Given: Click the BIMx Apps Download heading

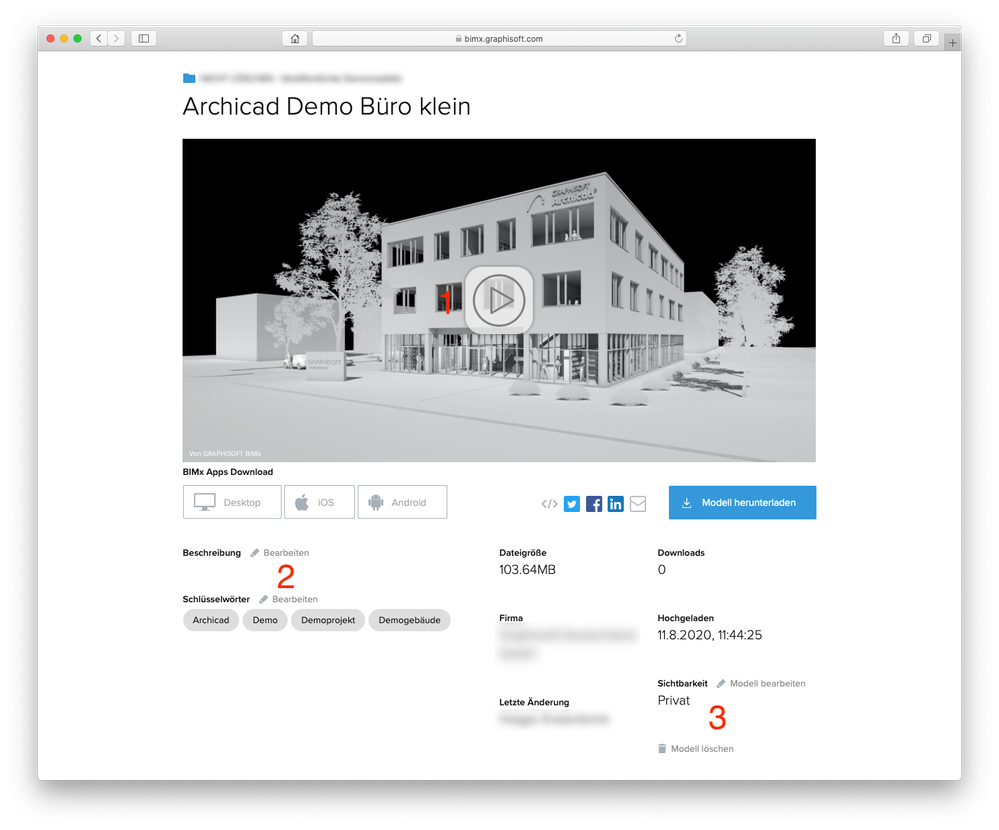Looking at the screenshot, I should (228, 472).
